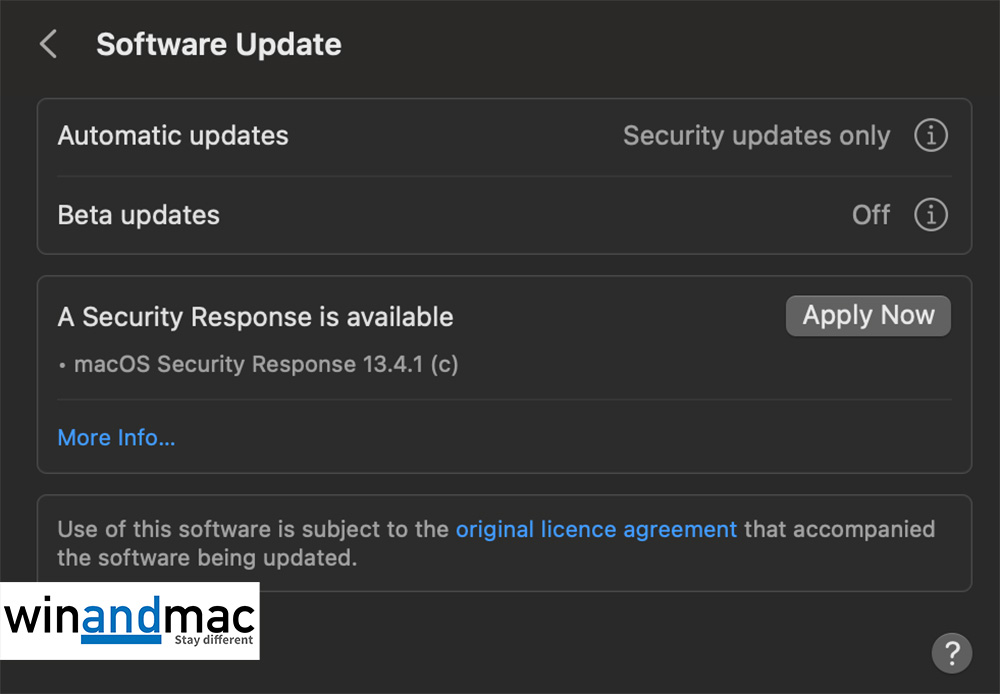Select the Automatic updates label
1000x694 pixels.
(x=173, y=135)
